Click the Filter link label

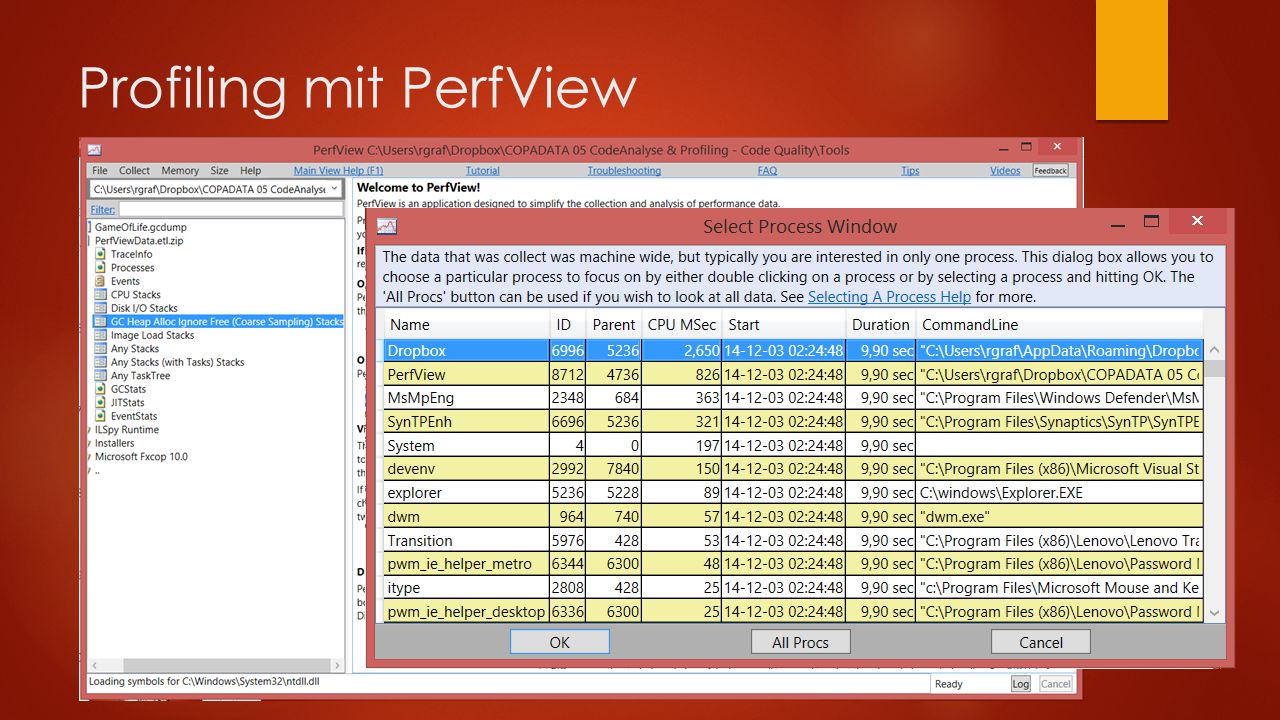[102, 210]
